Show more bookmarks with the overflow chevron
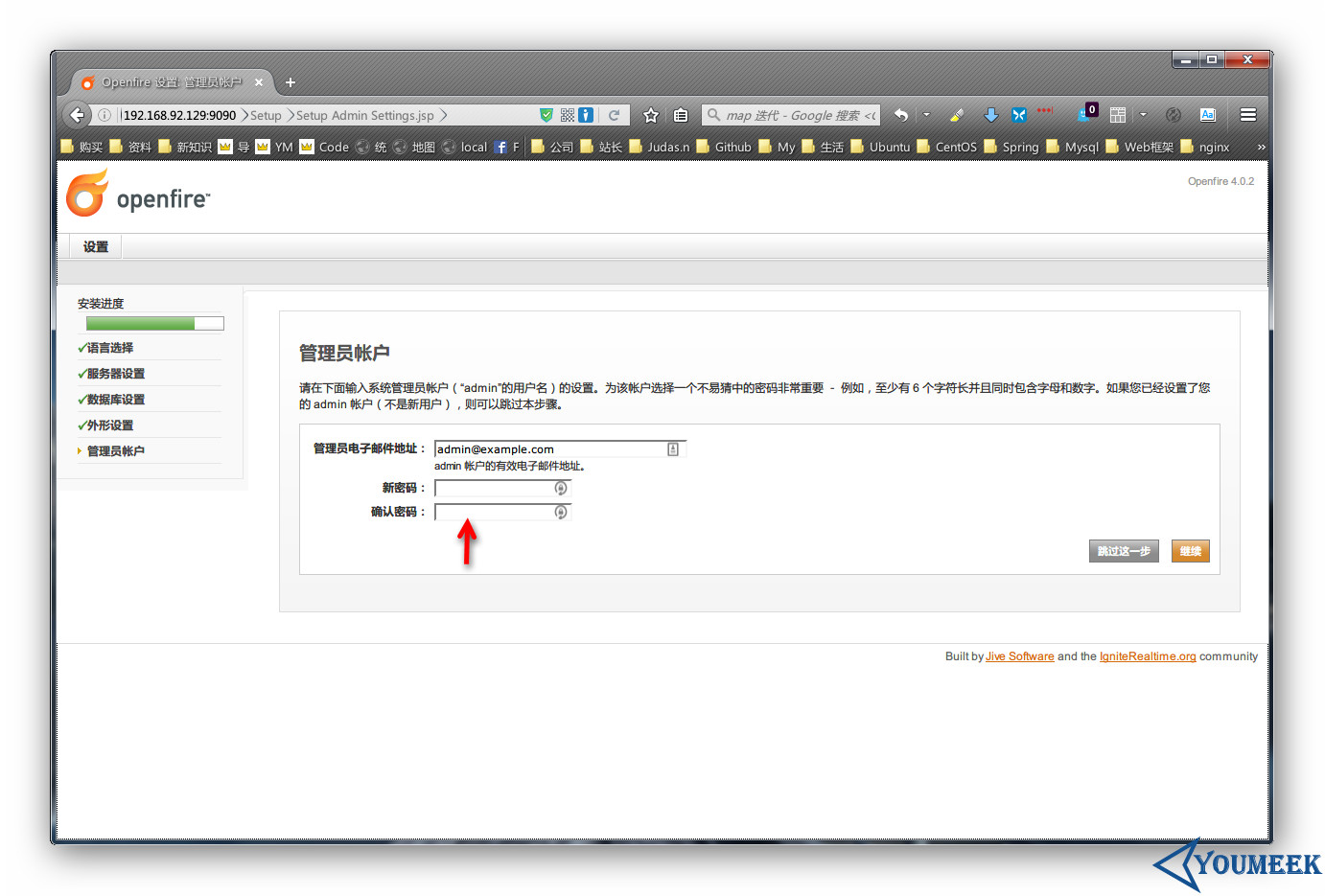This screenshot has width=1325, height=896. [x=1261, y=147]
